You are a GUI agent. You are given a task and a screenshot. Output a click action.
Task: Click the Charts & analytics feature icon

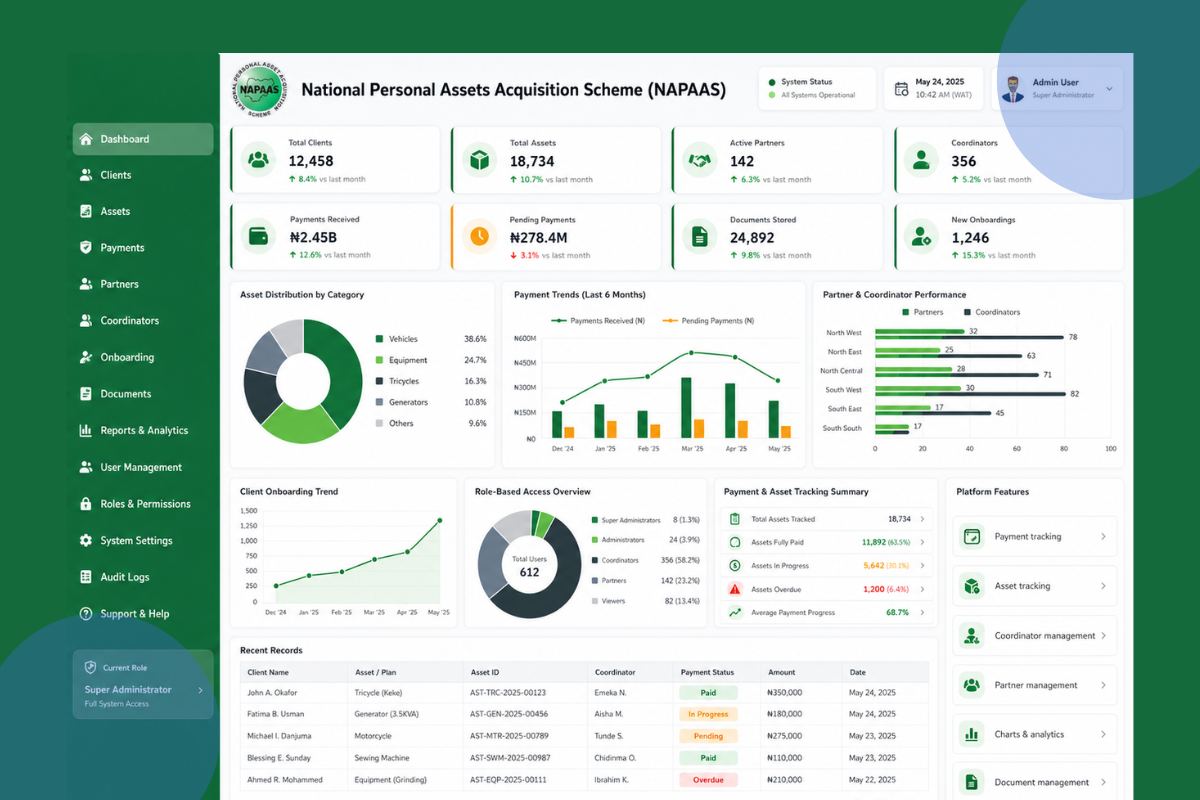(970, 734)
